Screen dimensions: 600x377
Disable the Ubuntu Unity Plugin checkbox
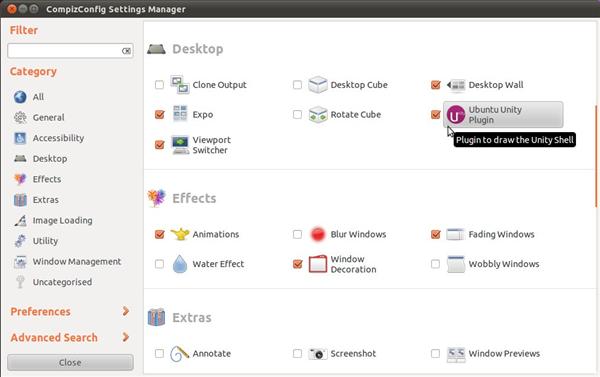[435, 114]
